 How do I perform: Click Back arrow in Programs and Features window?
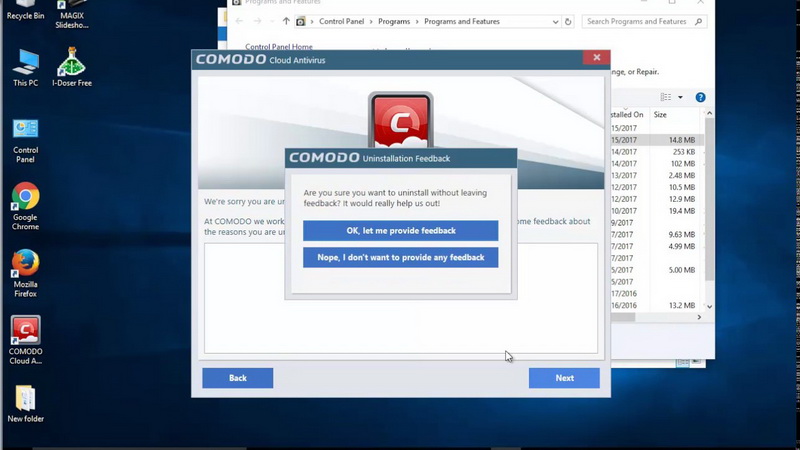239,21
